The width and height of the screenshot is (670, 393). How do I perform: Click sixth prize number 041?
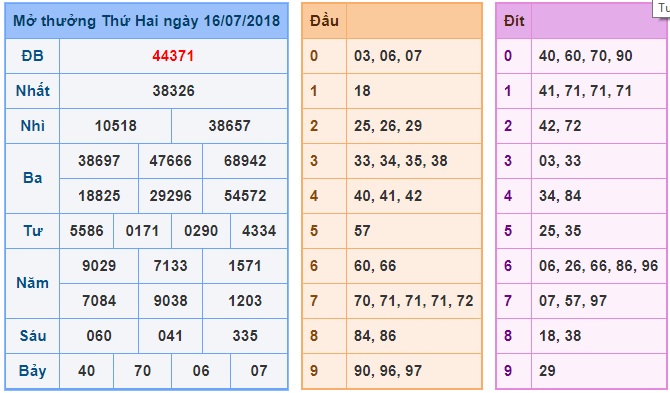pyautogui.click(x=170, y=336)
